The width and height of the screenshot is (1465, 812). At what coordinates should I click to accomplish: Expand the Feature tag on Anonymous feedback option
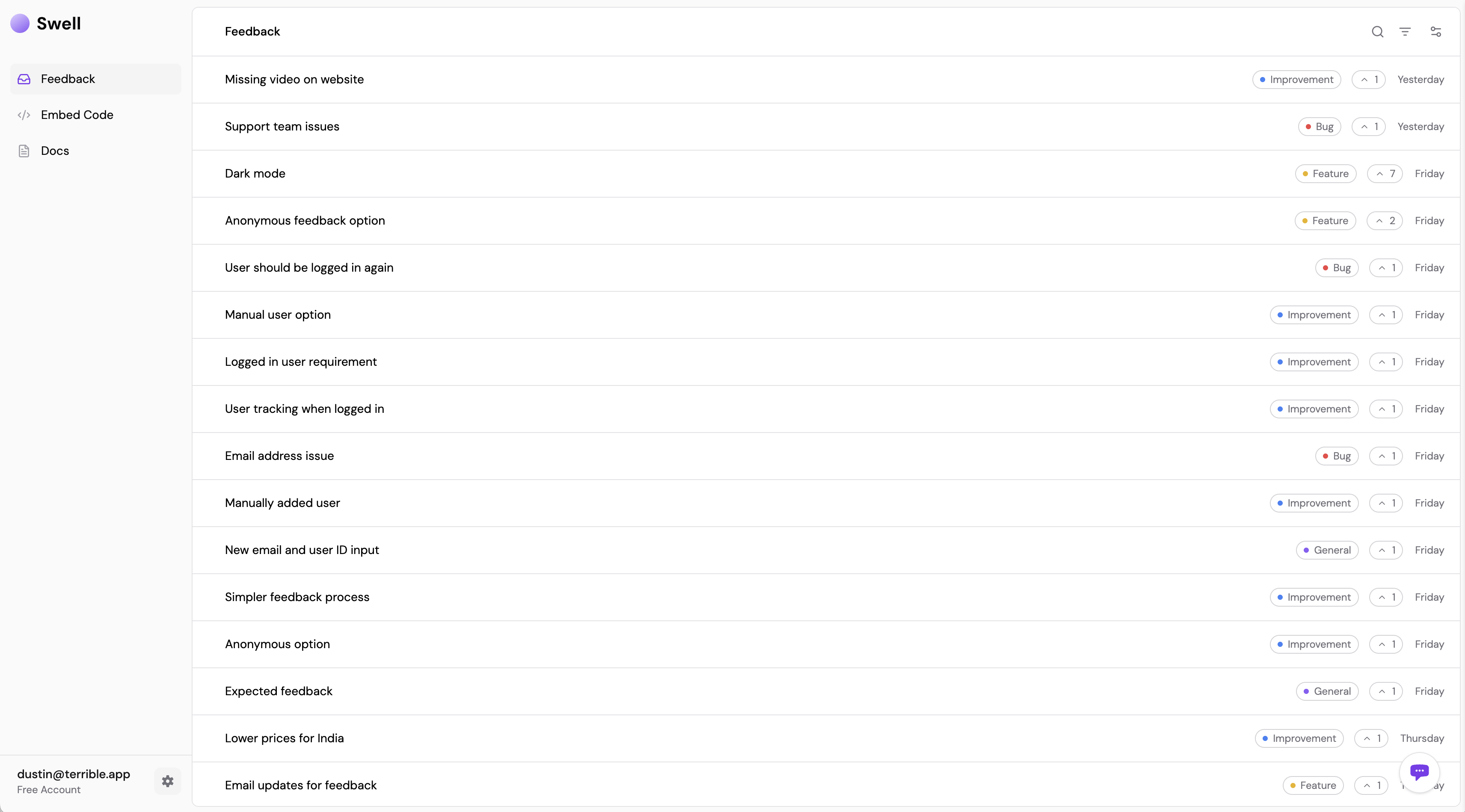[1325, 220]
